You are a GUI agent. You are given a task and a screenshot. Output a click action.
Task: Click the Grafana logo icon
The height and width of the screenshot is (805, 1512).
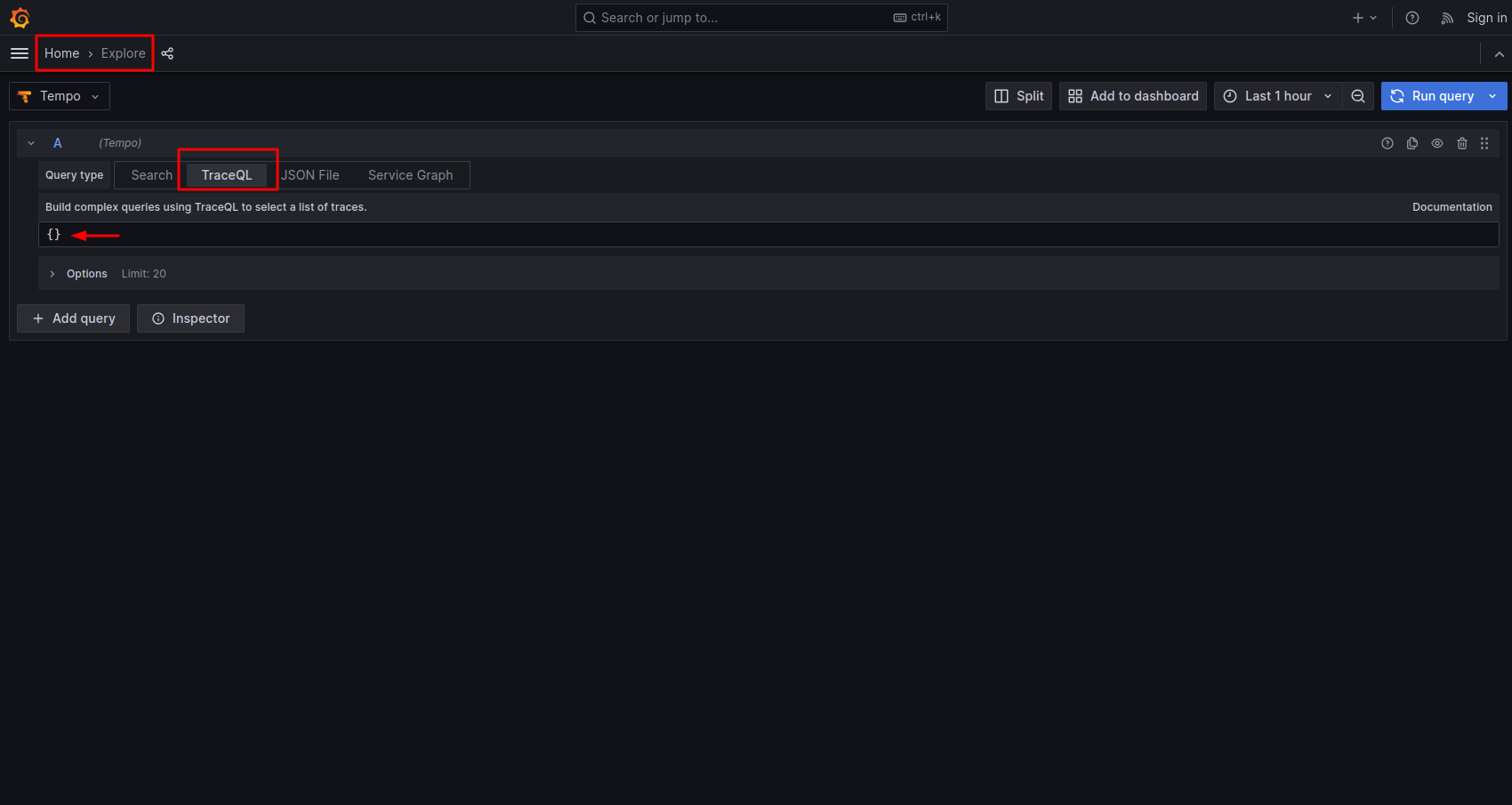coord(20,18)
